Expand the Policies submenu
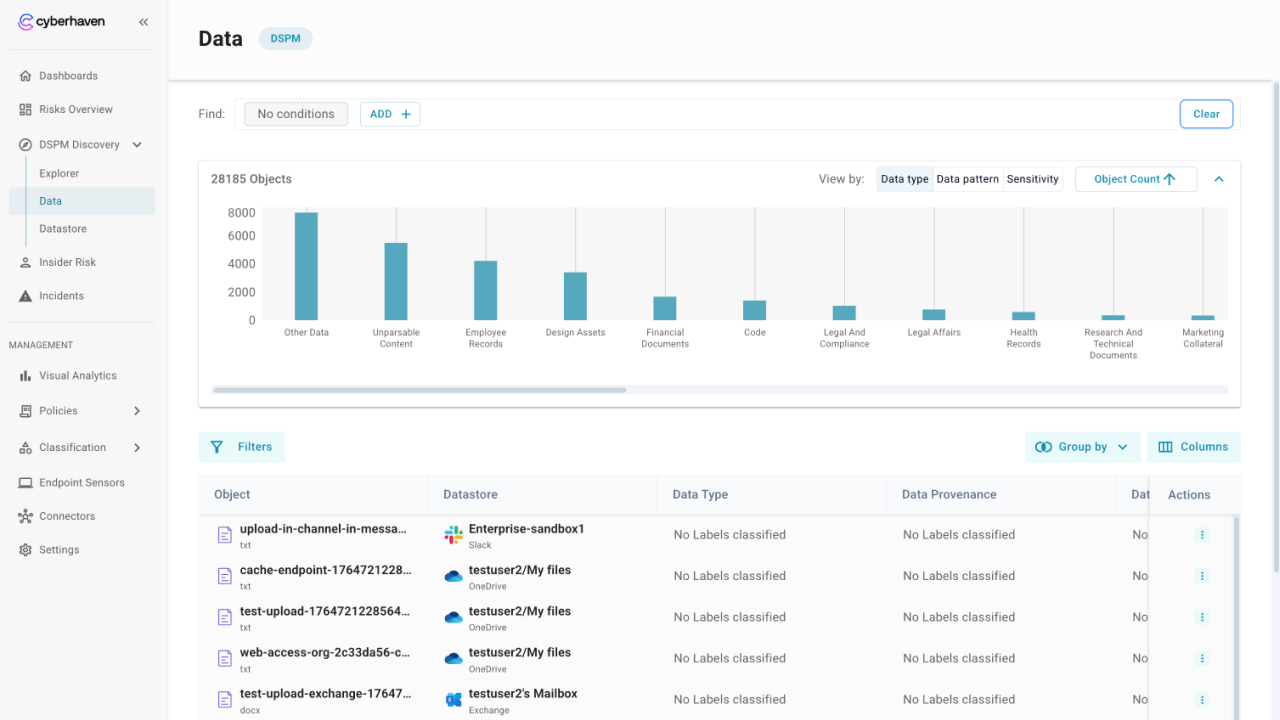The image size is (1280, 720). (x=137, y=411)
